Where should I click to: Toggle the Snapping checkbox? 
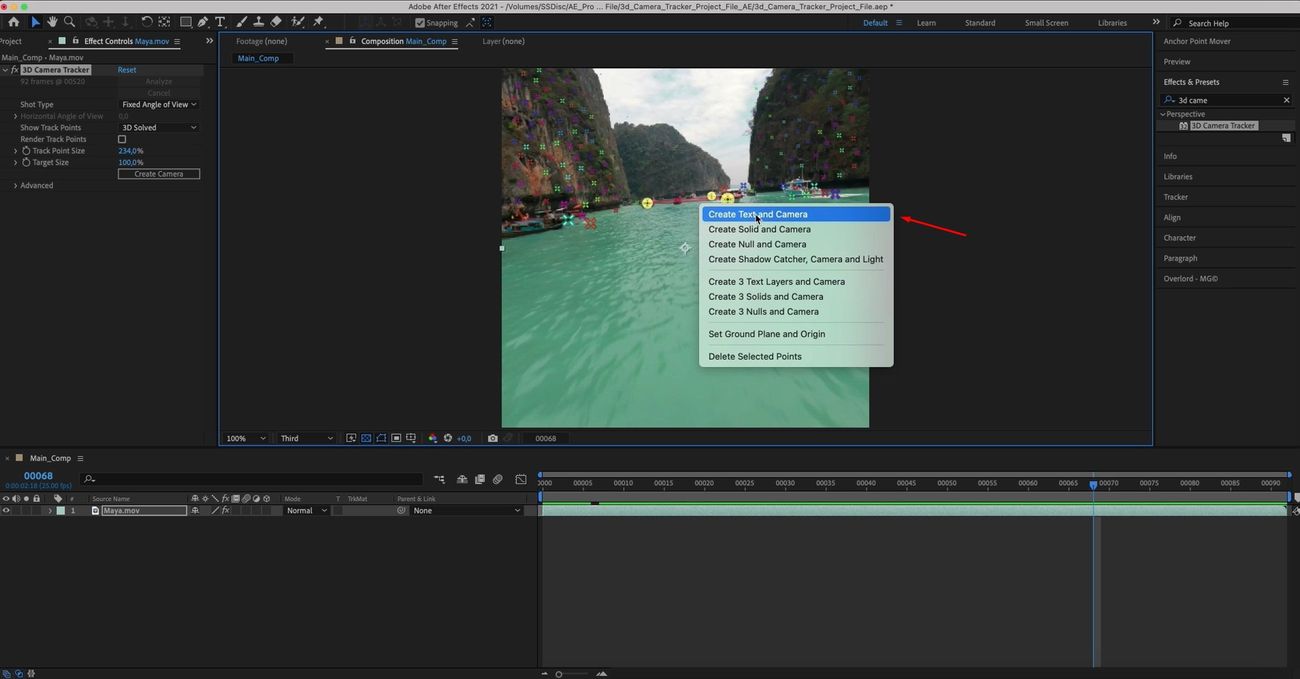click(x=420, y=23)
